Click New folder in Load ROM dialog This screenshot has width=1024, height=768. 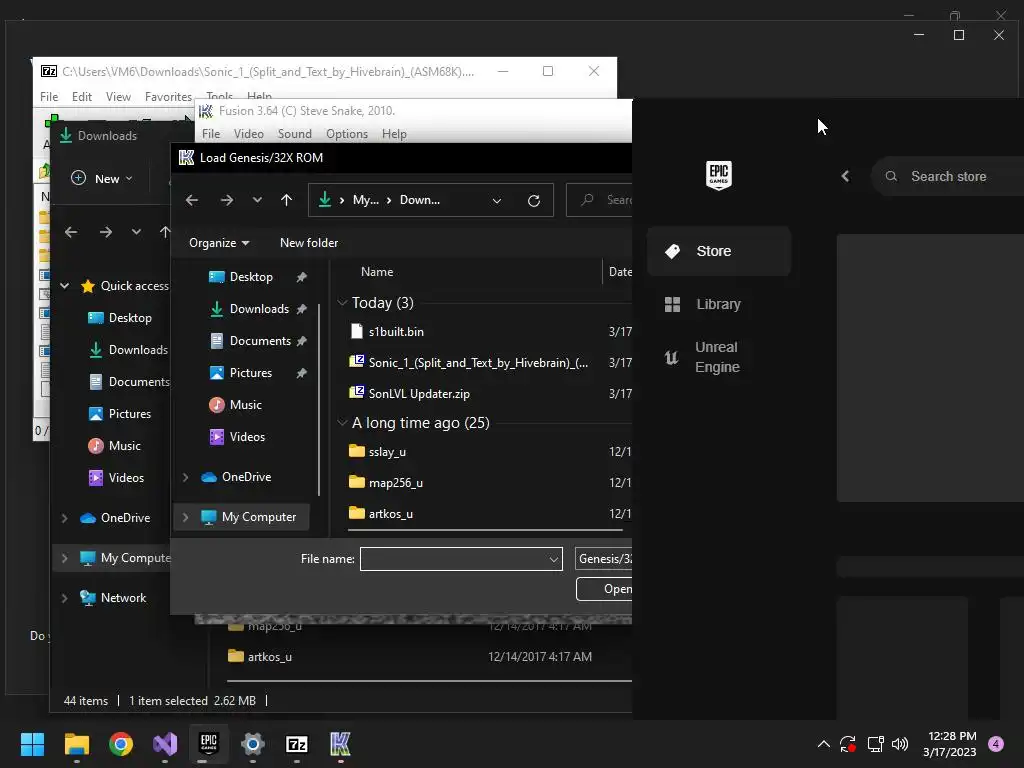pos(309,243)
